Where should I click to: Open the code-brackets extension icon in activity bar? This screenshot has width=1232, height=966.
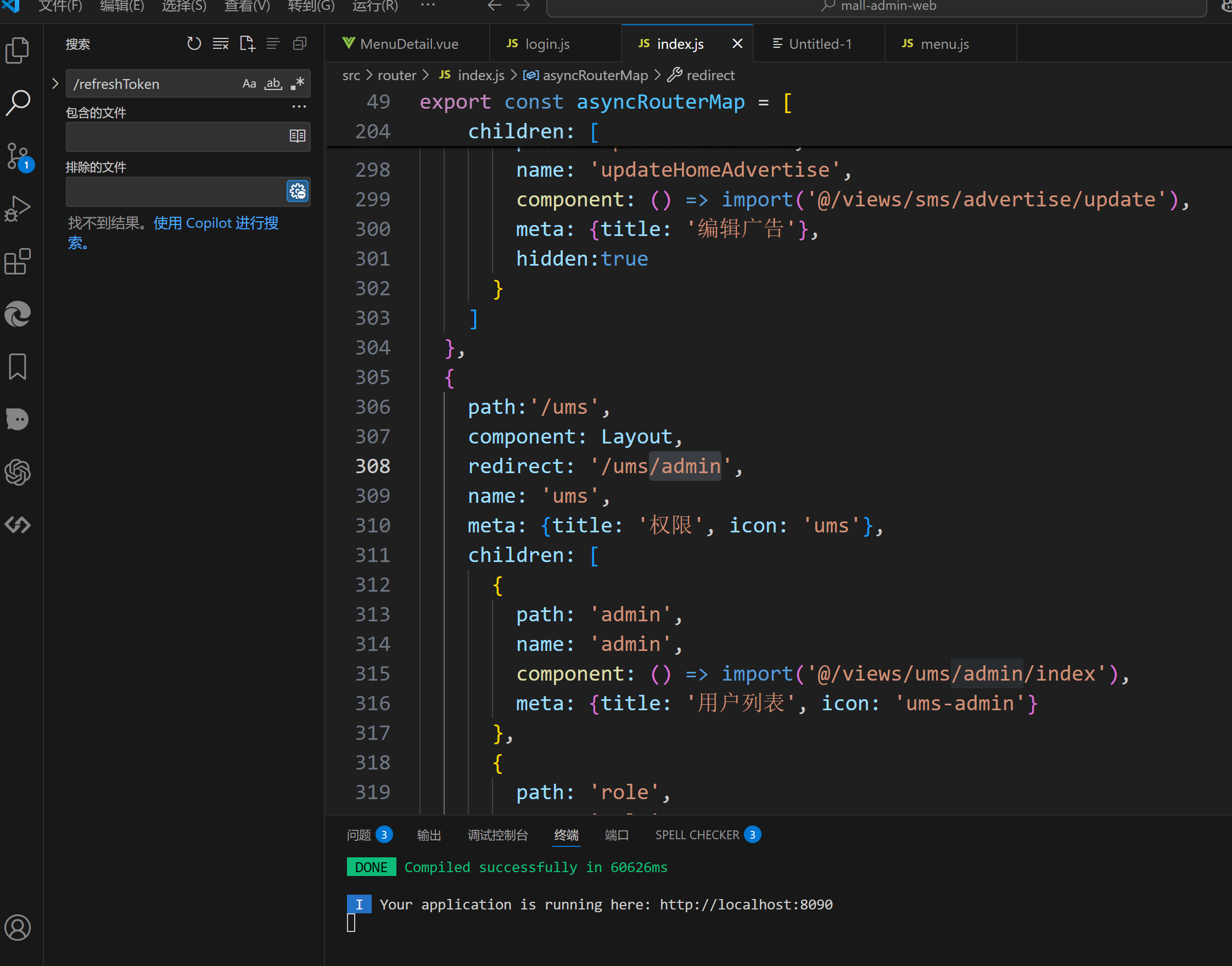tap(18, 525)
